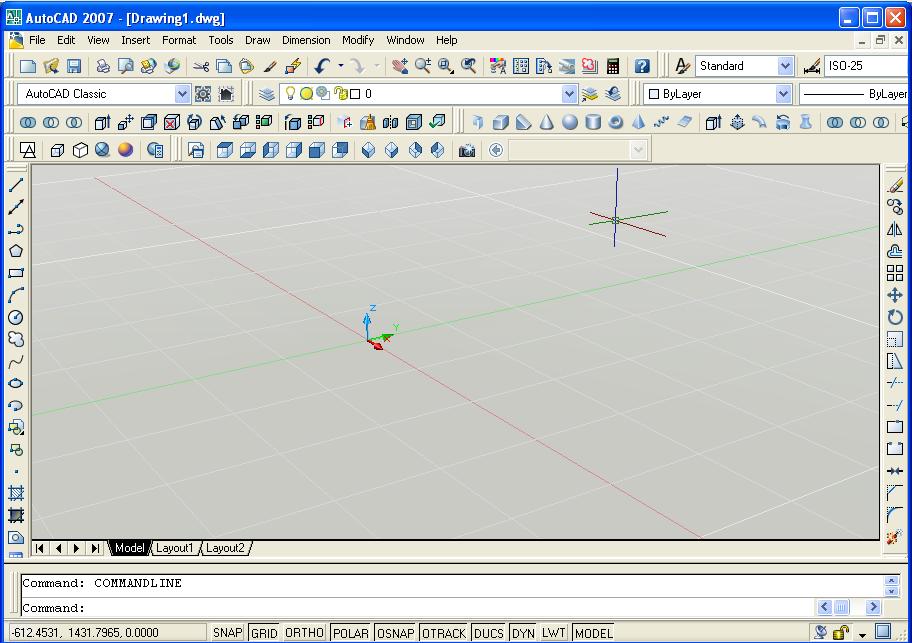Toggle DUCS dynamic UCS in status bar
The width and height of the screenshot is (912, 643).
click(x=489, y=633)
